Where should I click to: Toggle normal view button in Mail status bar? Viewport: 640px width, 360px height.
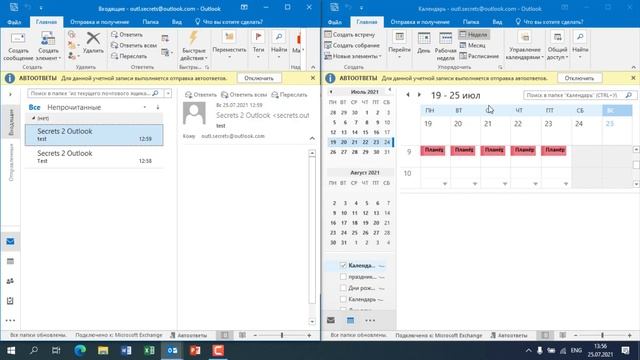pyautogui.click(x=225, y=335)
